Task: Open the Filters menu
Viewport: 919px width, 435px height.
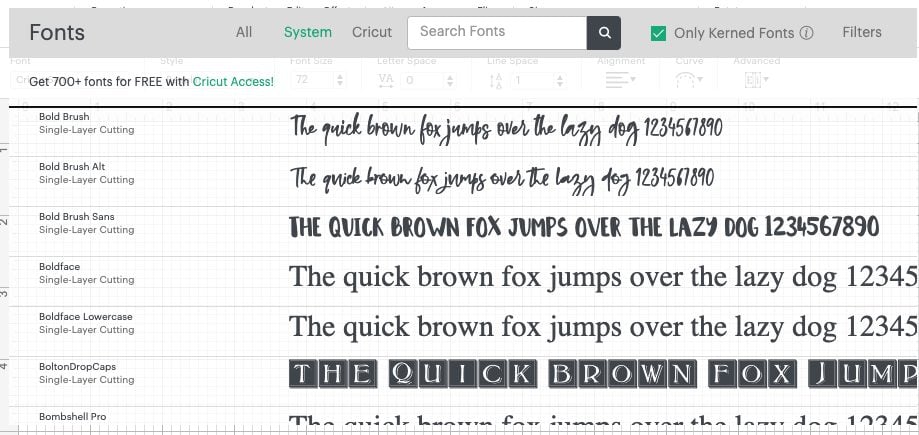Action: pyautogui.click(x=862, y=32)
